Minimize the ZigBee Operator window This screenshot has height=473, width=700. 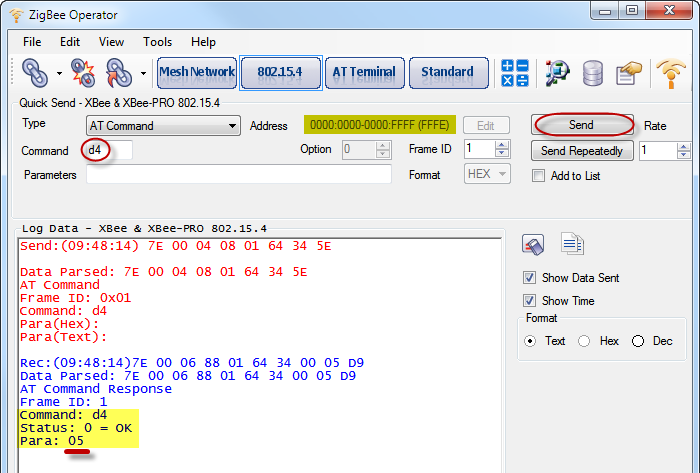click(605, 11)
